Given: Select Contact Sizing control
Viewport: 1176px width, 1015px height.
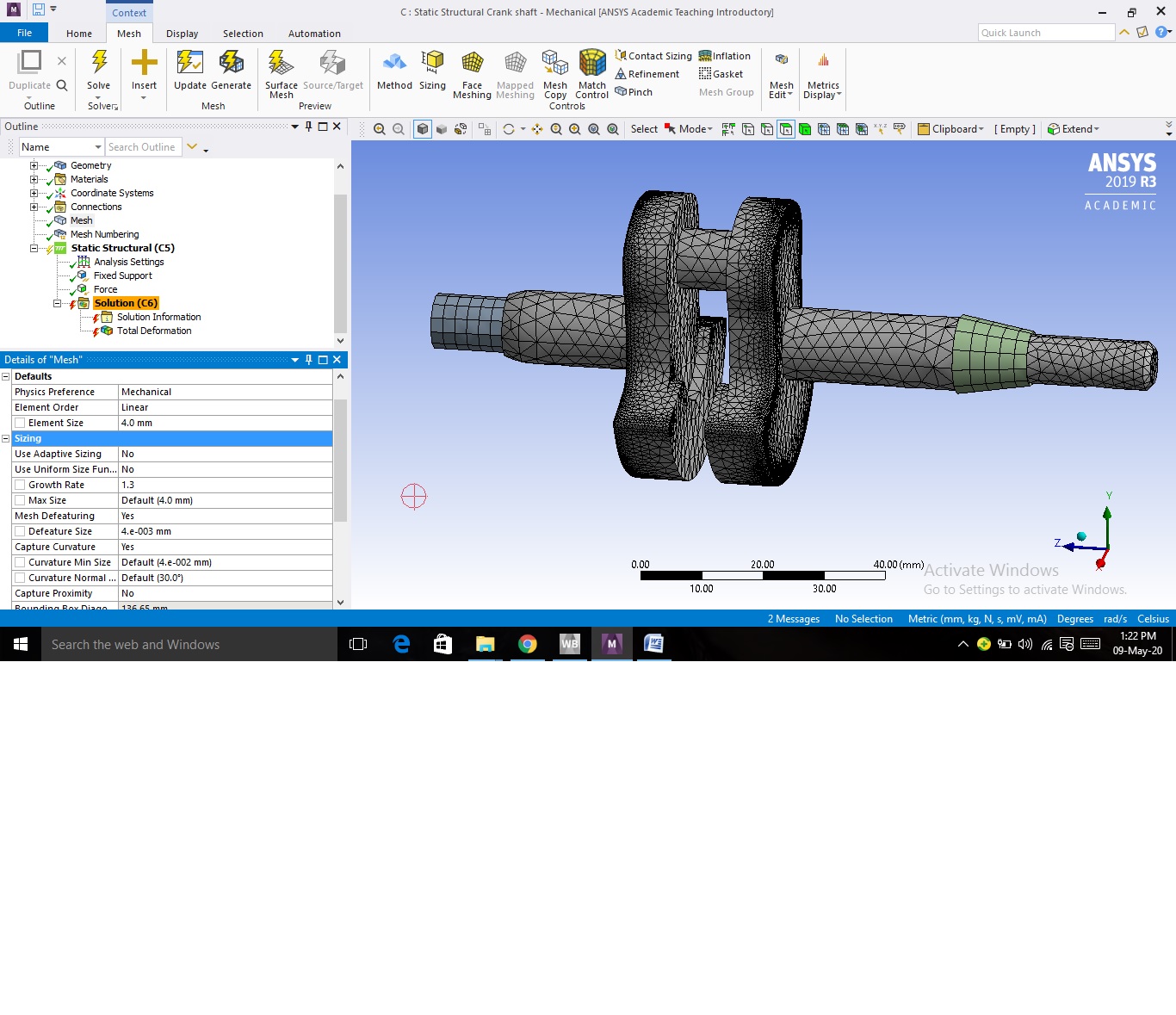Looking at the screenshot, I should coord(653,56).
